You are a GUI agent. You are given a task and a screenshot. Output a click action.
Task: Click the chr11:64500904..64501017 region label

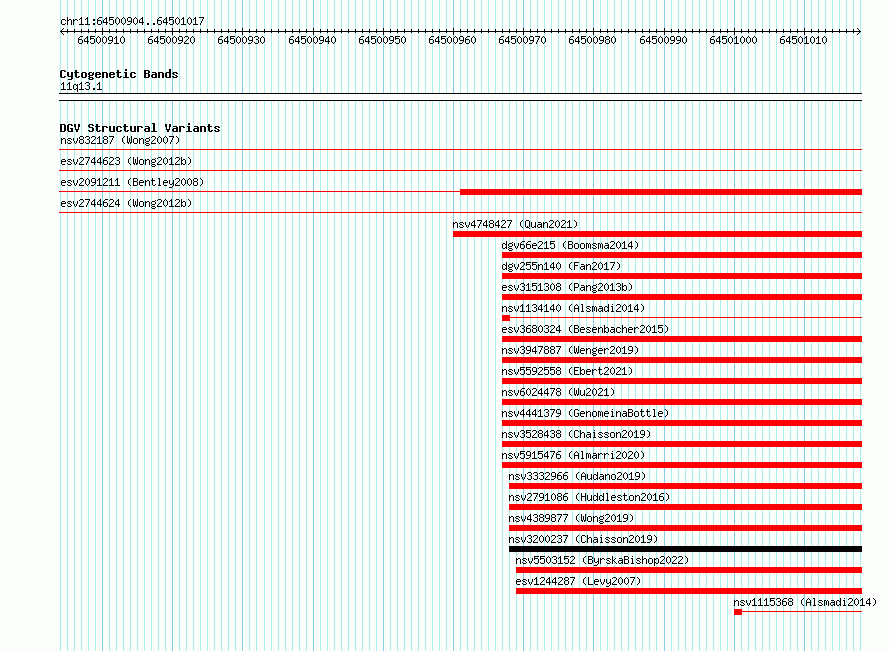tap(132, 21)
